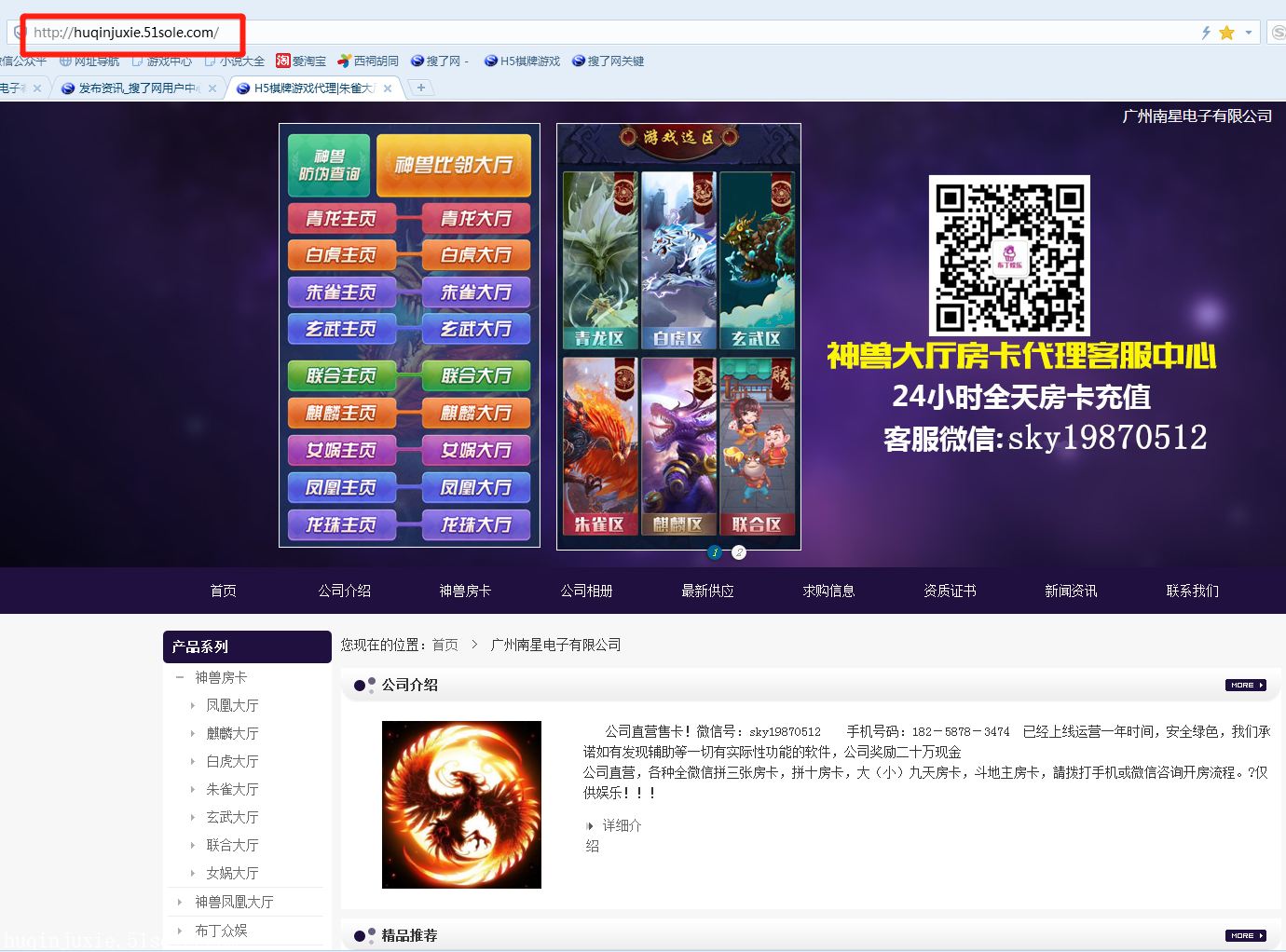The image size is (1286, 952).
Task: Click the 神兽比邻大厅 orange button
Action: click(454, 165)
